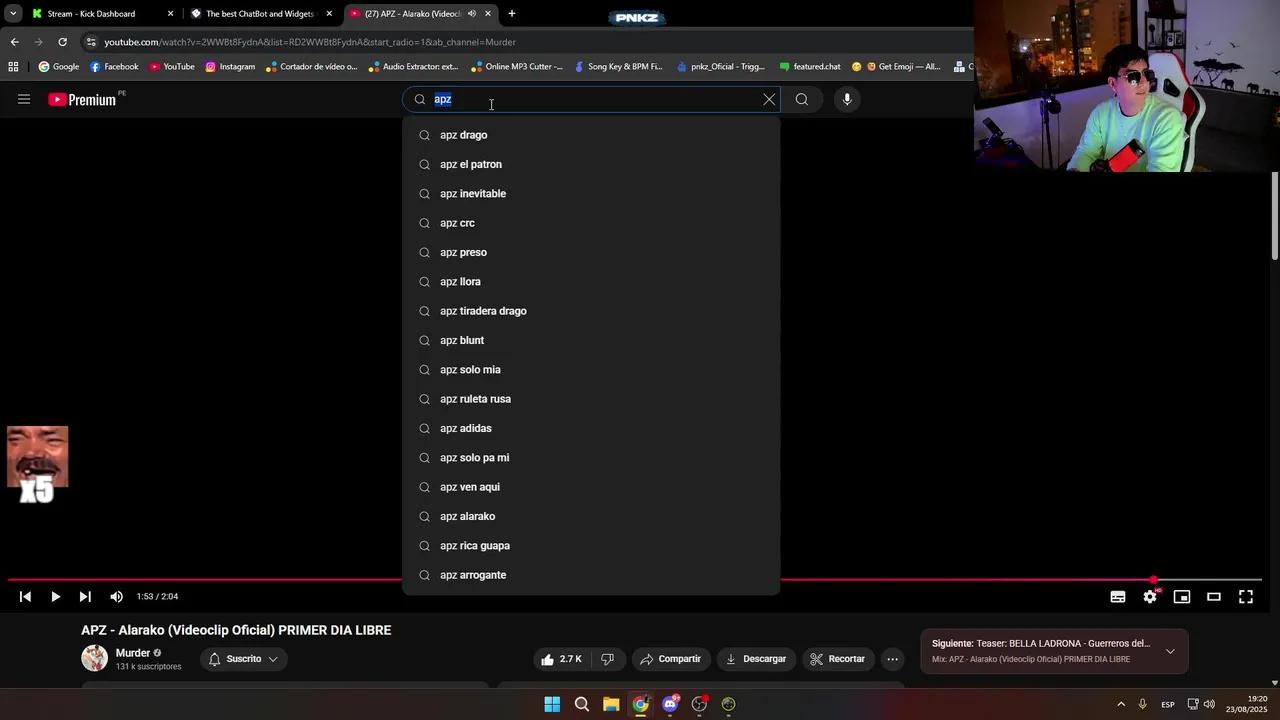
Task: Select 'apz adidas' suggestion
Action: coord(591,428)
